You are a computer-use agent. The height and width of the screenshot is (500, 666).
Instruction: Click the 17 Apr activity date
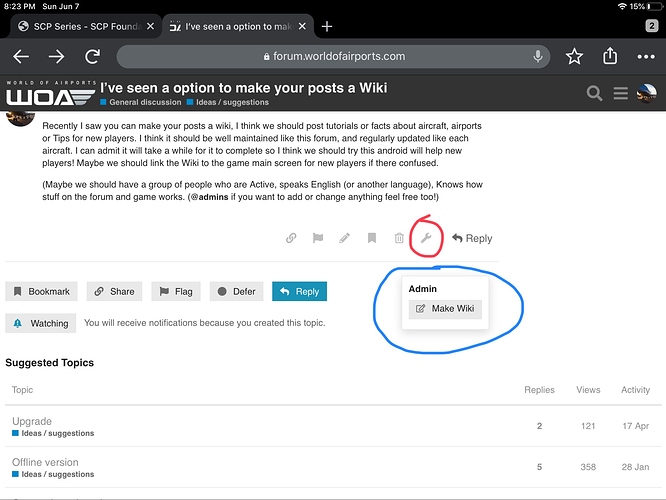click(635, 426)
